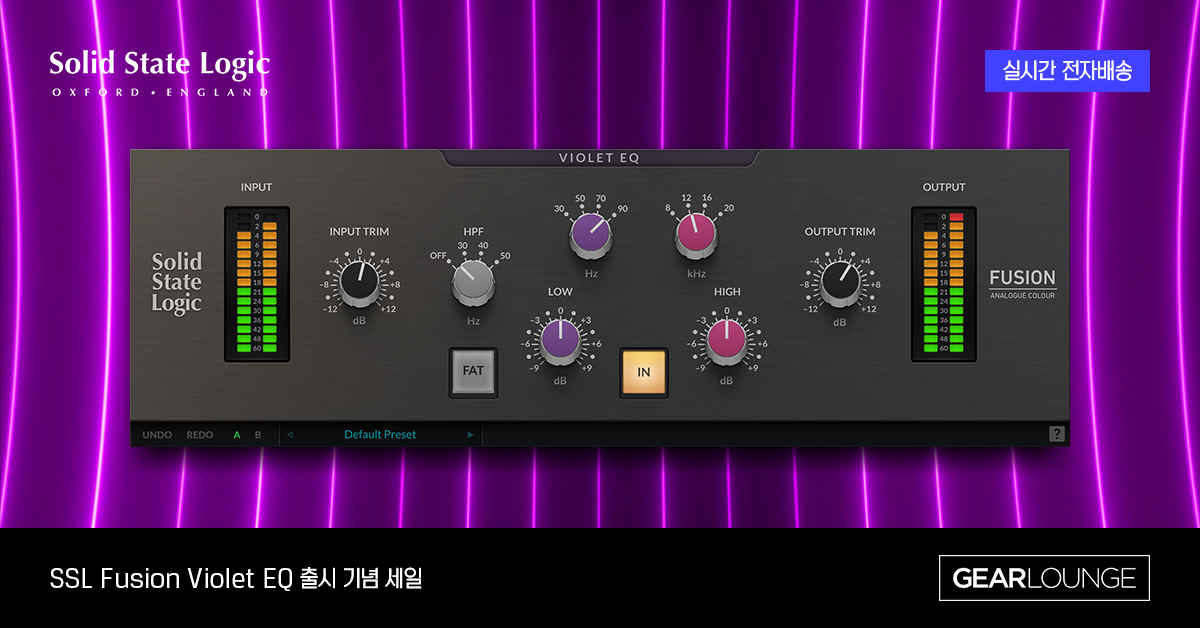Click the Undo icon in the bottom bar

pyautogui.click(x=157, y=434)
